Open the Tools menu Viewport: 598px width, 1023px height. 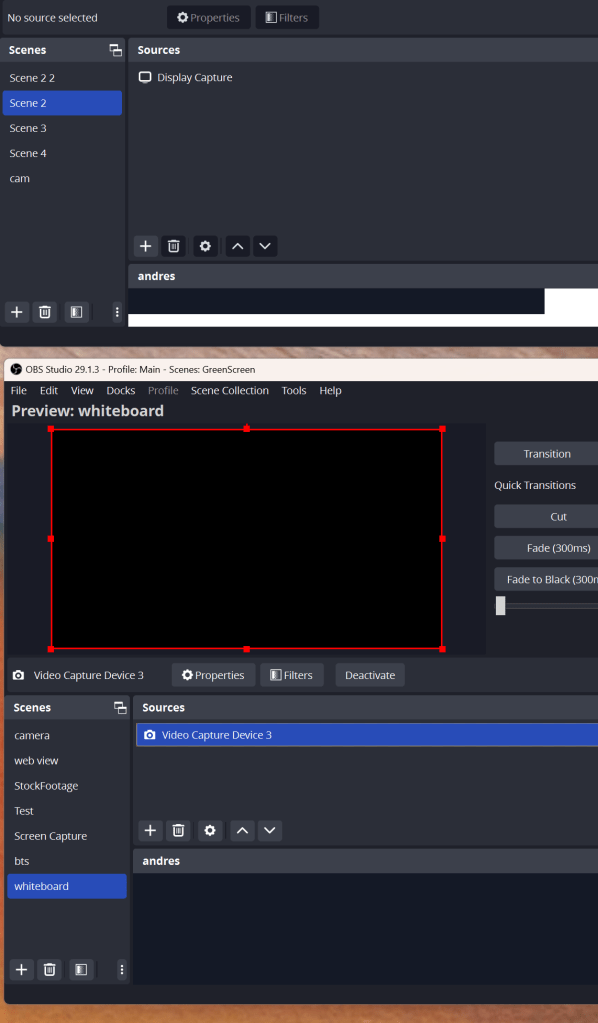(294, 390)
